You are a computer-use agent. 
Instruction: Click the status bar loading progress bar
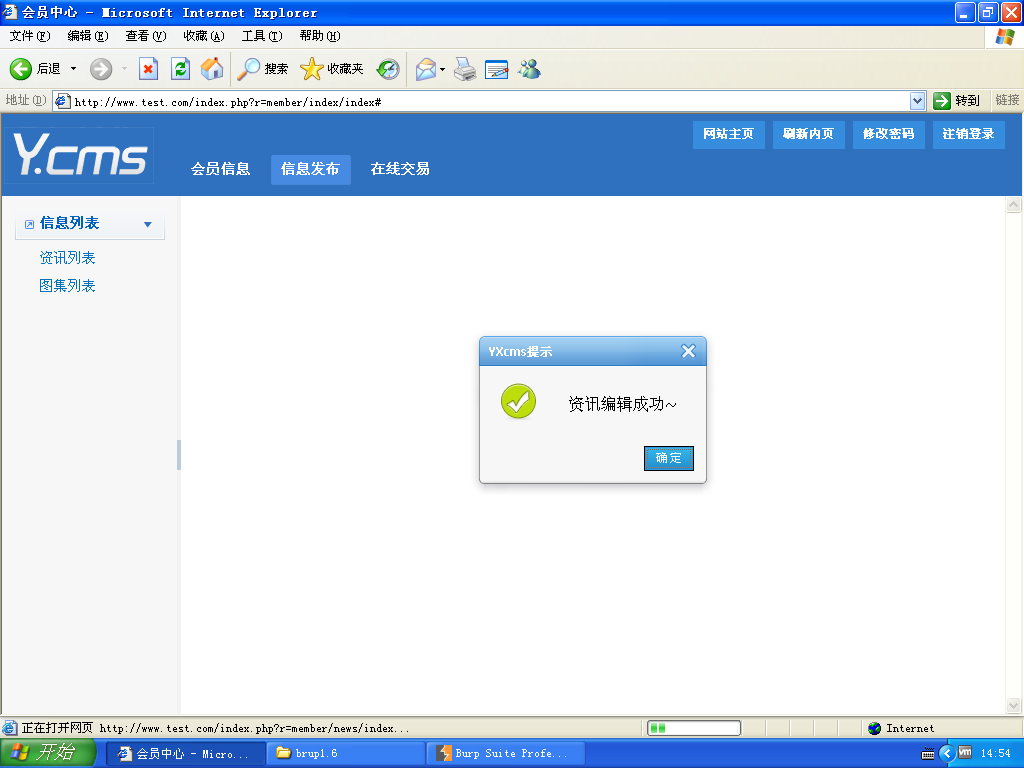tap(694, 728)
